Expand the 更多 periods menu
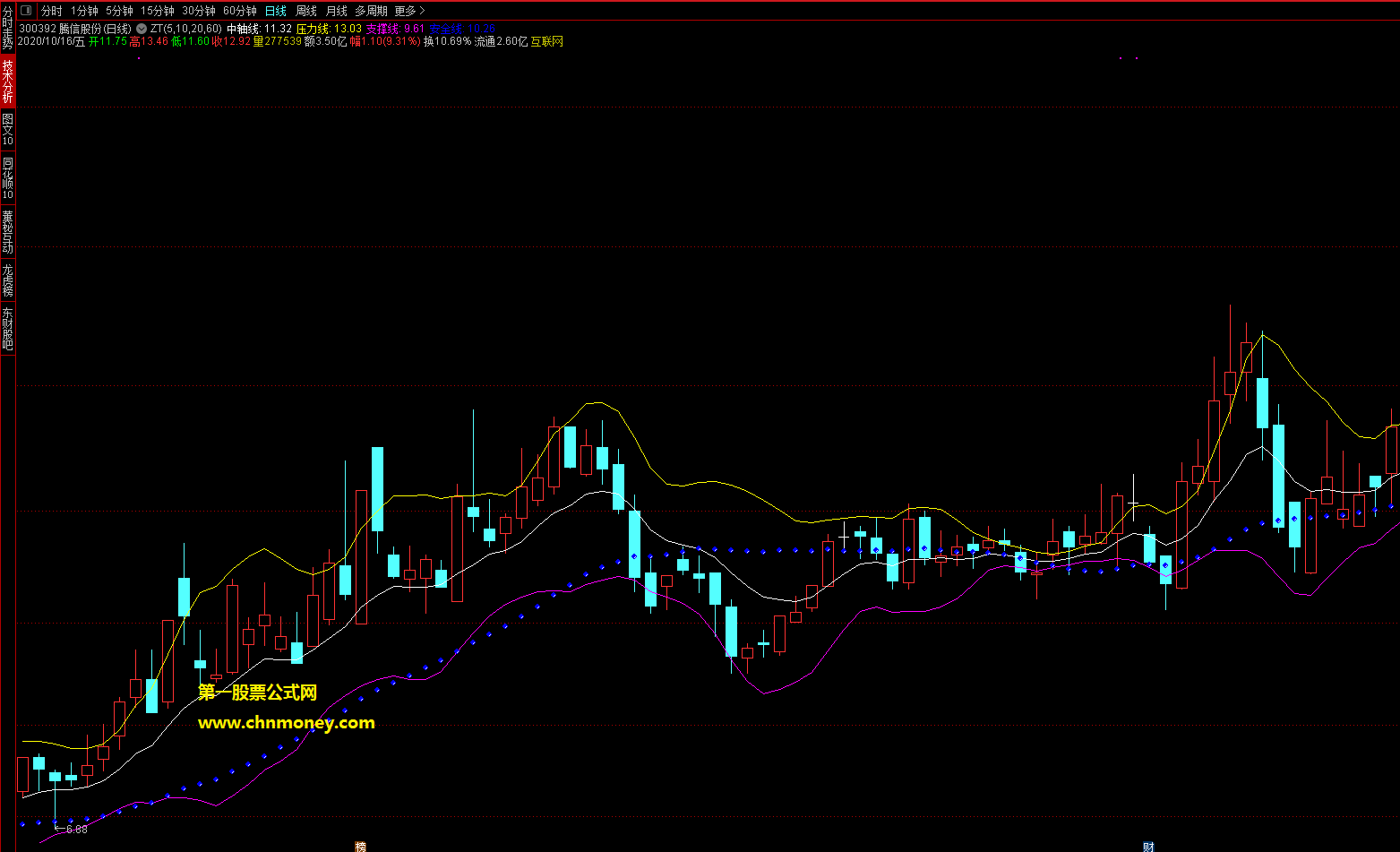The height and width of the screenshot is (852, 1400). click(x=409, y=11)
